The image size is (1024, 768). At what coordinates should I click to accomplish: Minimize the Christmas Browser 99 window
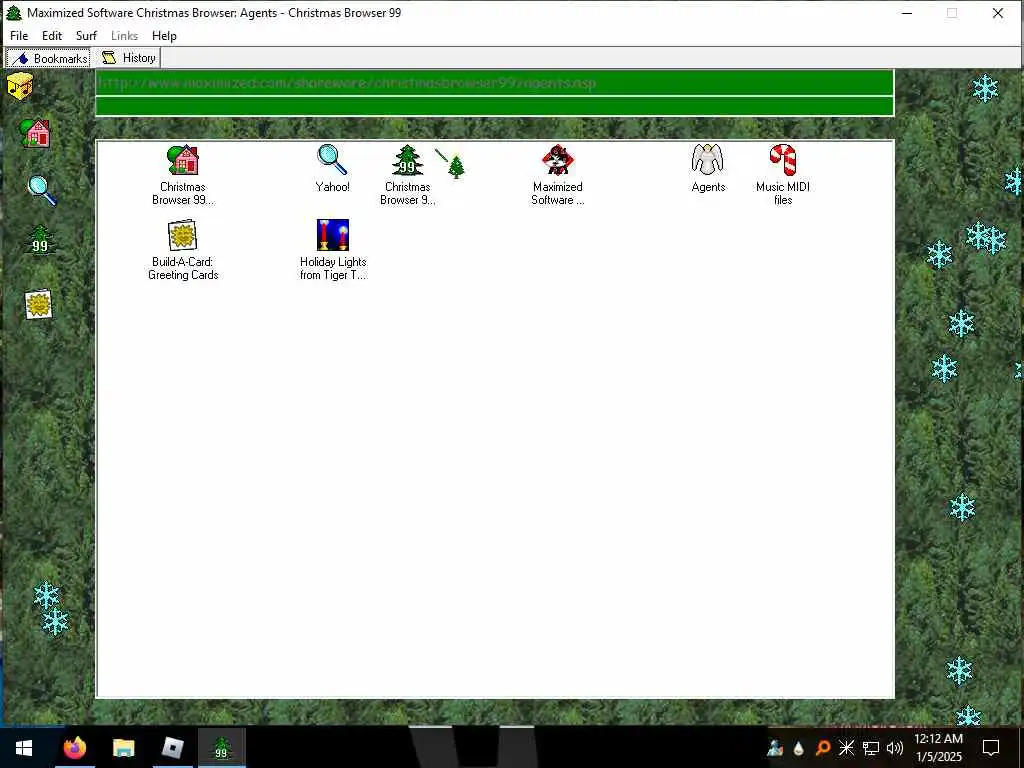906,13
